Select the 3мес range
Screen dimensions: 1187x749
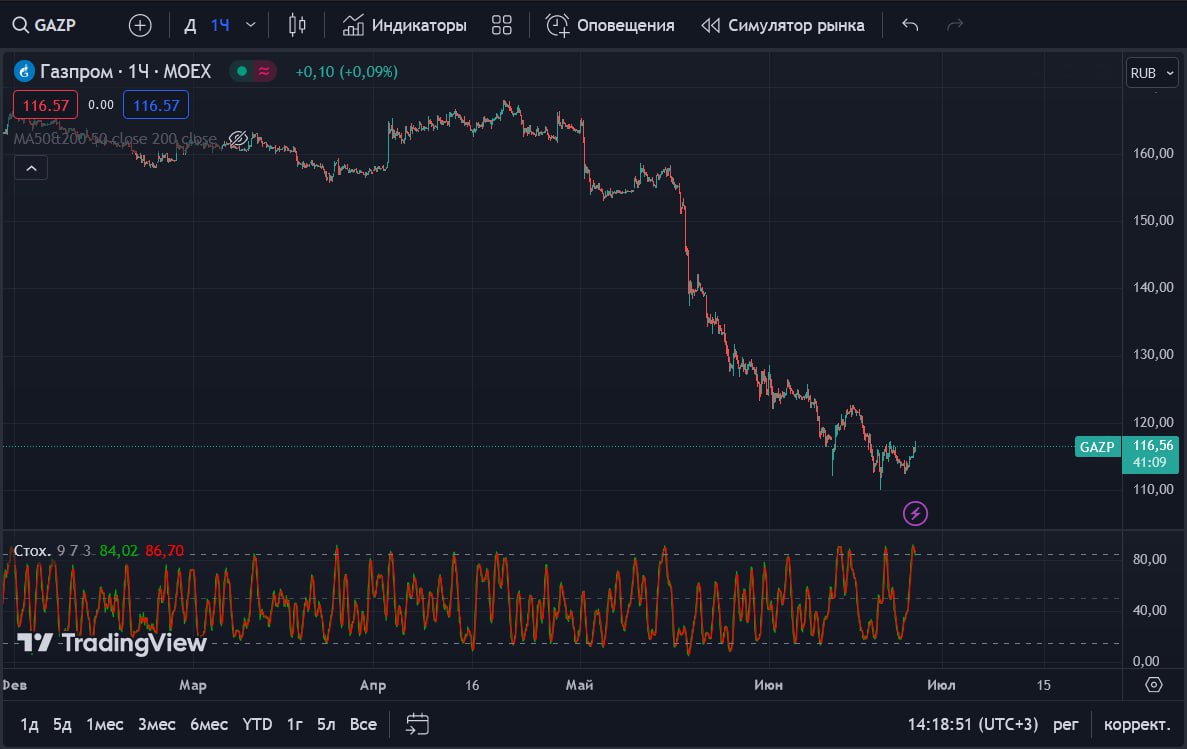coord(157,725)
